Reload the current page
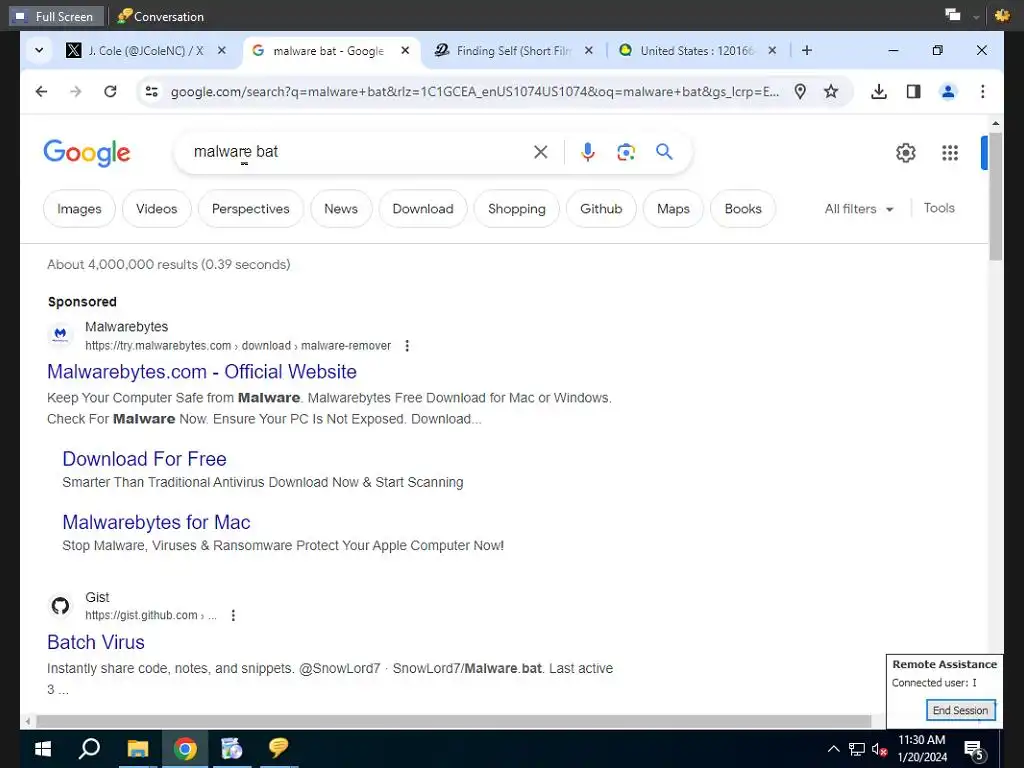The height and width of the screenshot is (768, 1024). (110, 91)
